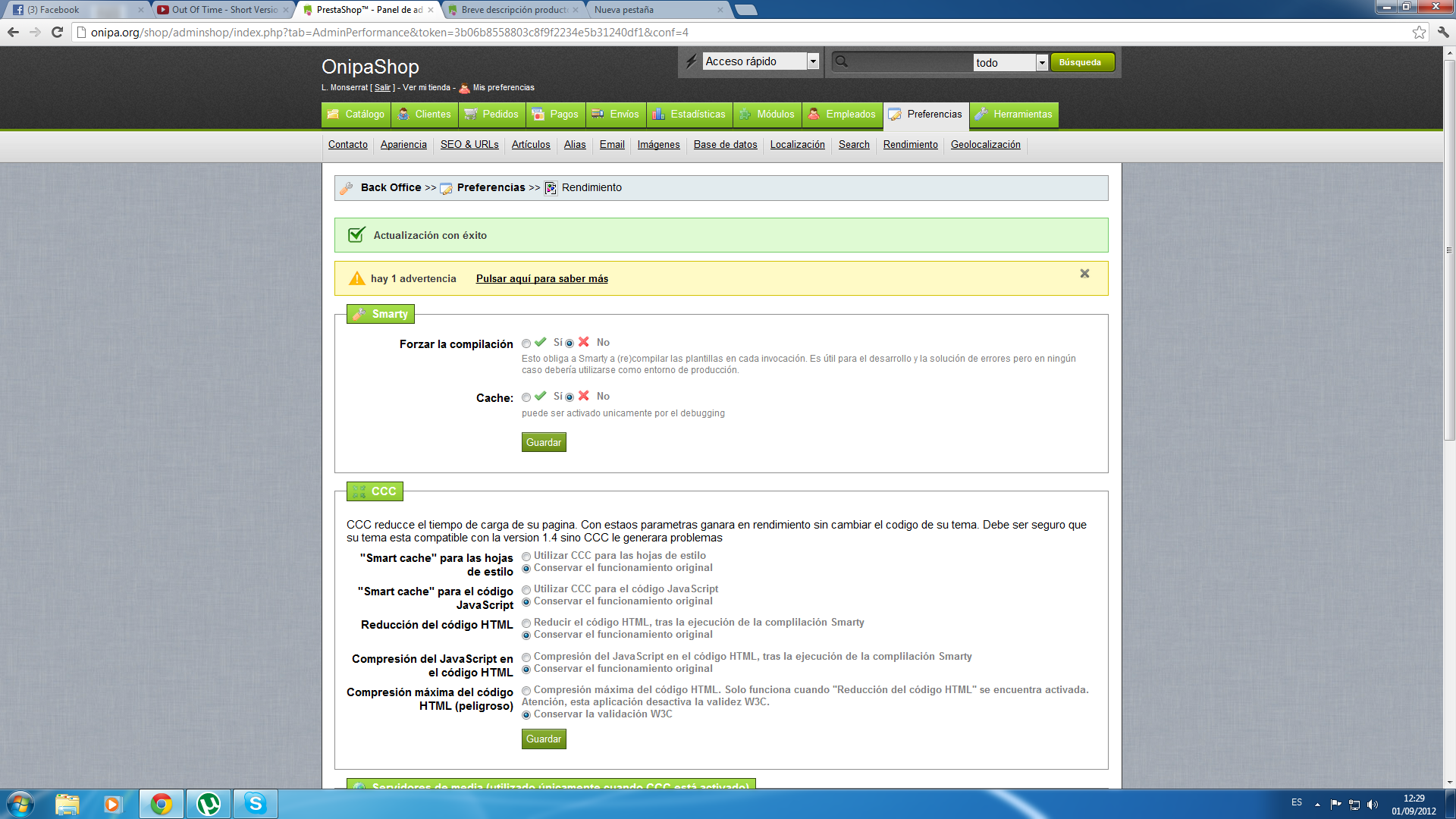This screenshot has height=819, width=1456.
Task: Click into the admin search field
Action: pos(910,62)
